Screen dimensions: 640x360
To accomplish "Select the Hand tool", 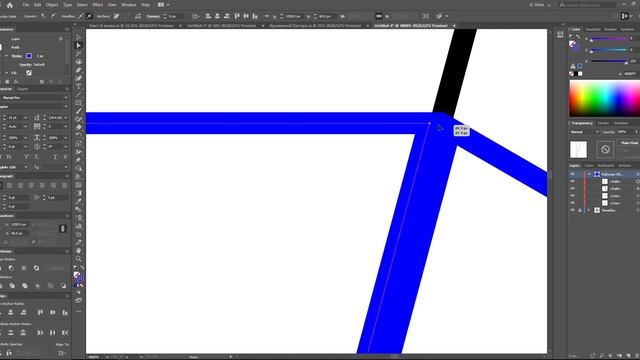I will (78, 250).
